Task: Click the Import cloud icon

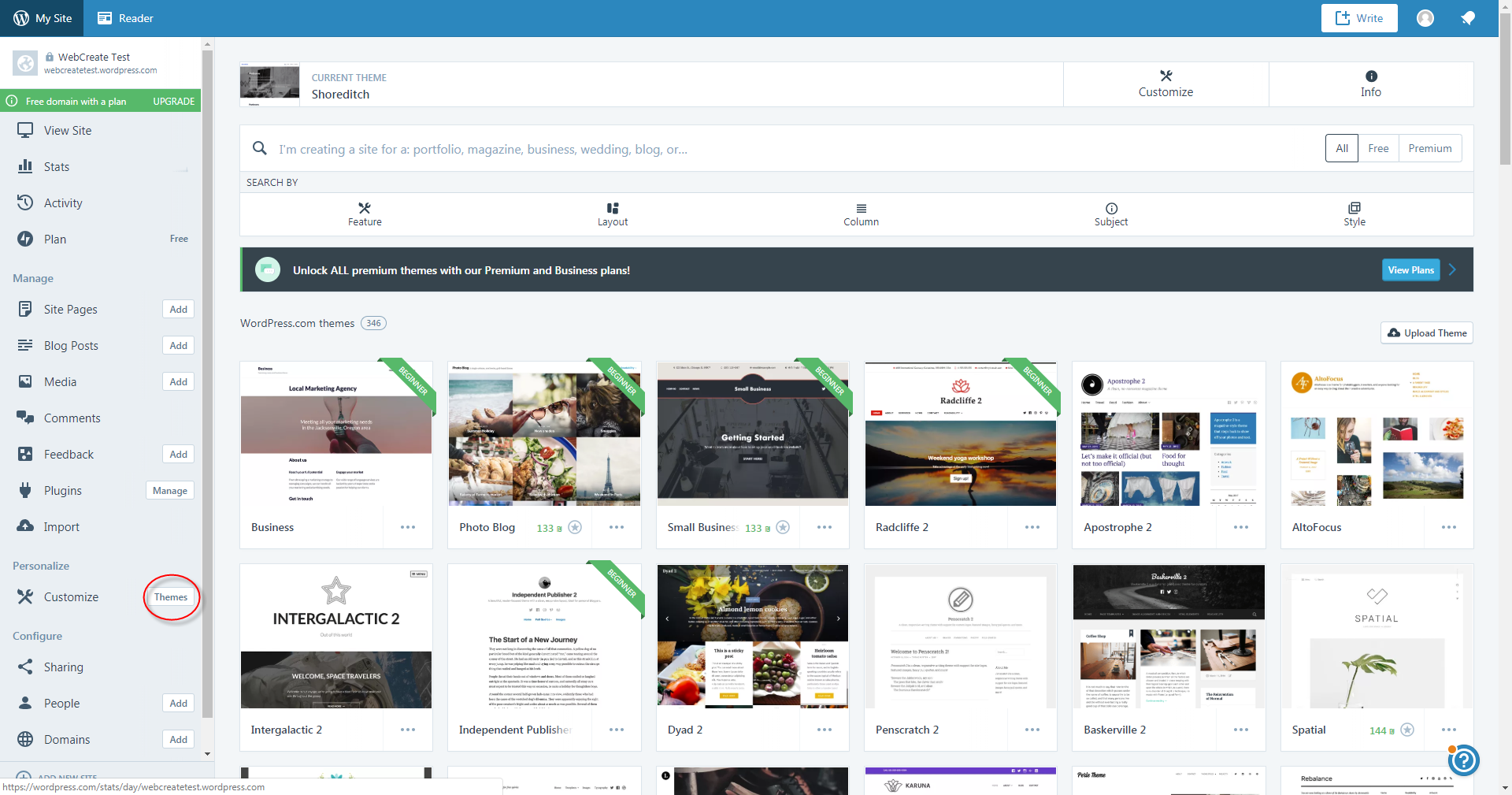Action: [25, 526]
